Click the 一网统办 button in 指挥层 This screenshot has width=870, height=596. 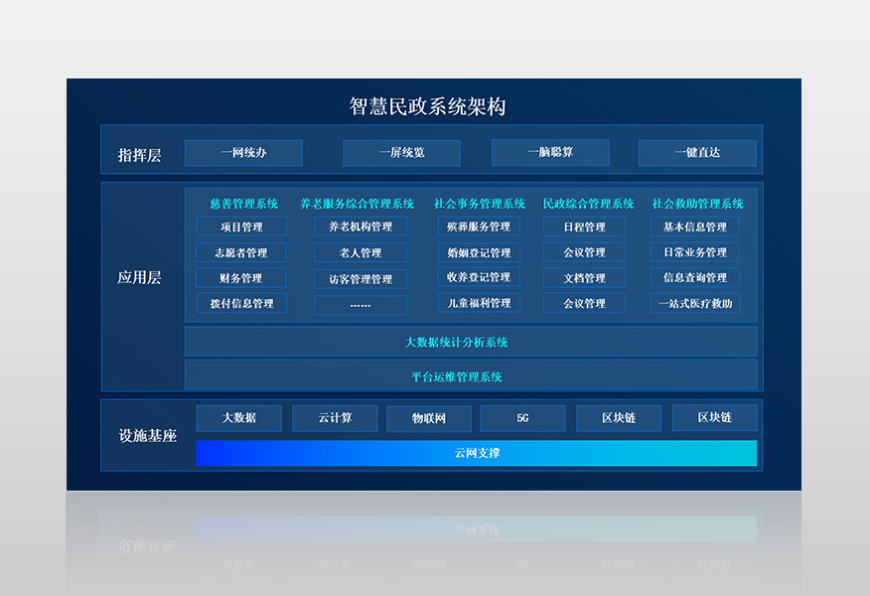(x=243, y=152)
